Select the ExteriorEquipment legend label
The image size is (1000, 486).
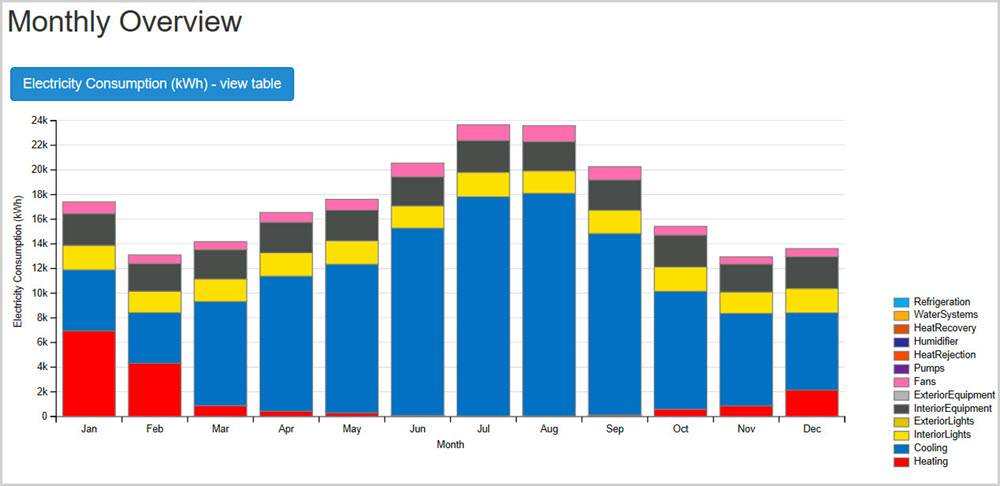click(x=954, y=395)
